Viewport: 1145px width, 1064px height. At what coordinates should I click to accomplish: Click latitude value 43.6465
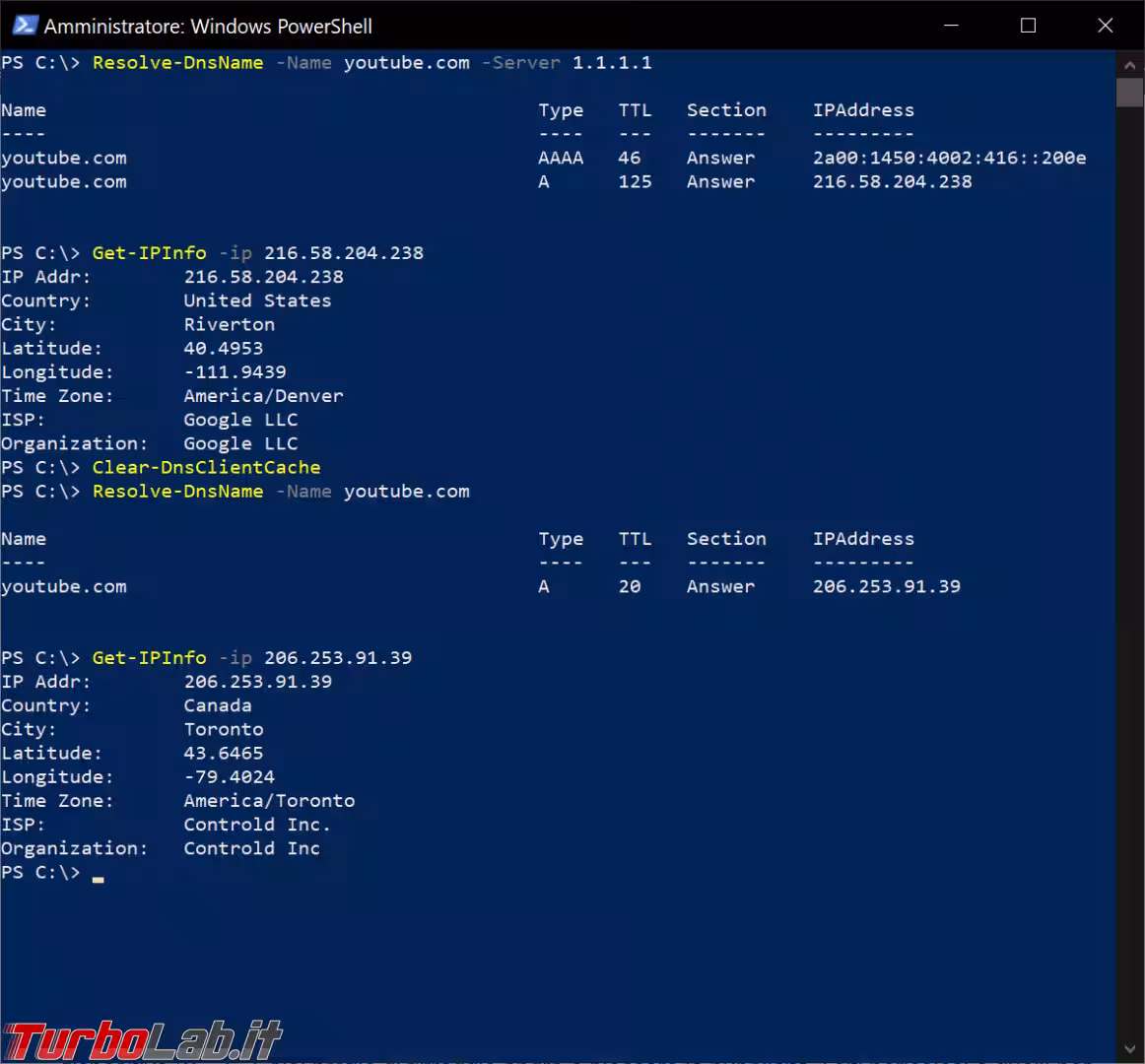(224, 753)
